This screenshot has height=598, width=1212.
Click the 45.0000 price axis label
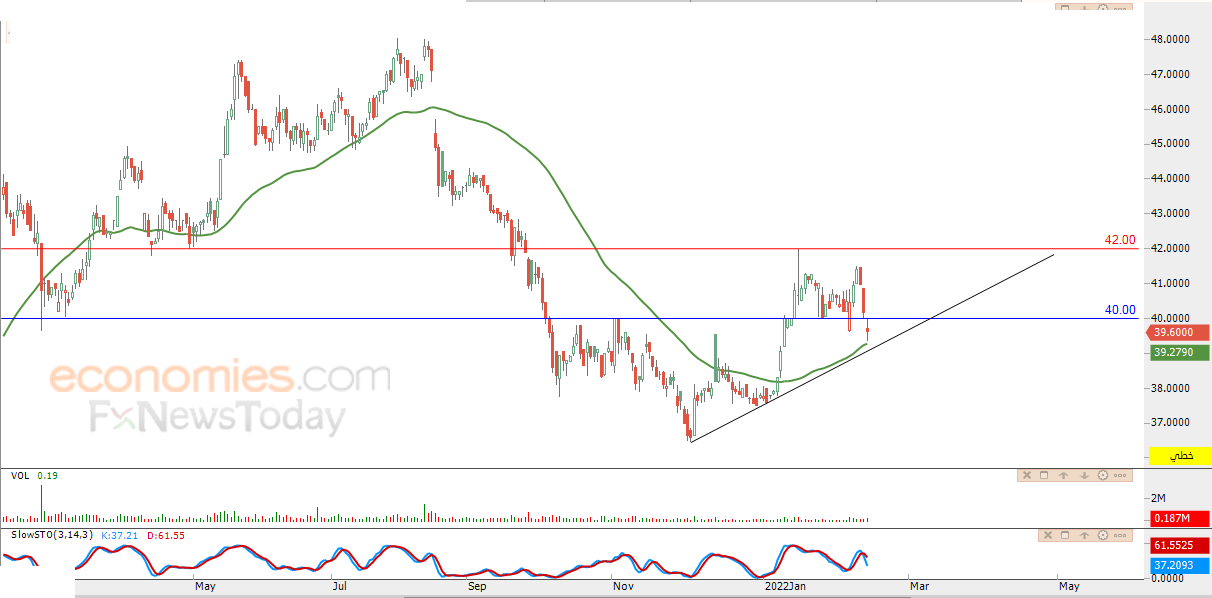[x=1169, y=143]
